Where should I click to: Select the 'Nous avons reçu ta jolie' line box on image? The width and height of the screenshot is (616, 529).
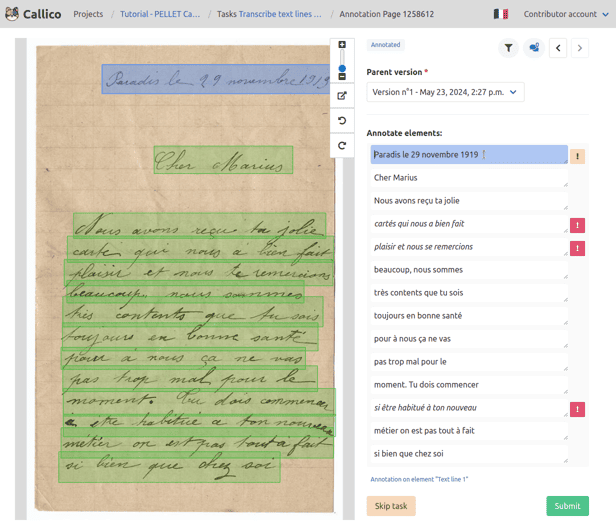200,225
